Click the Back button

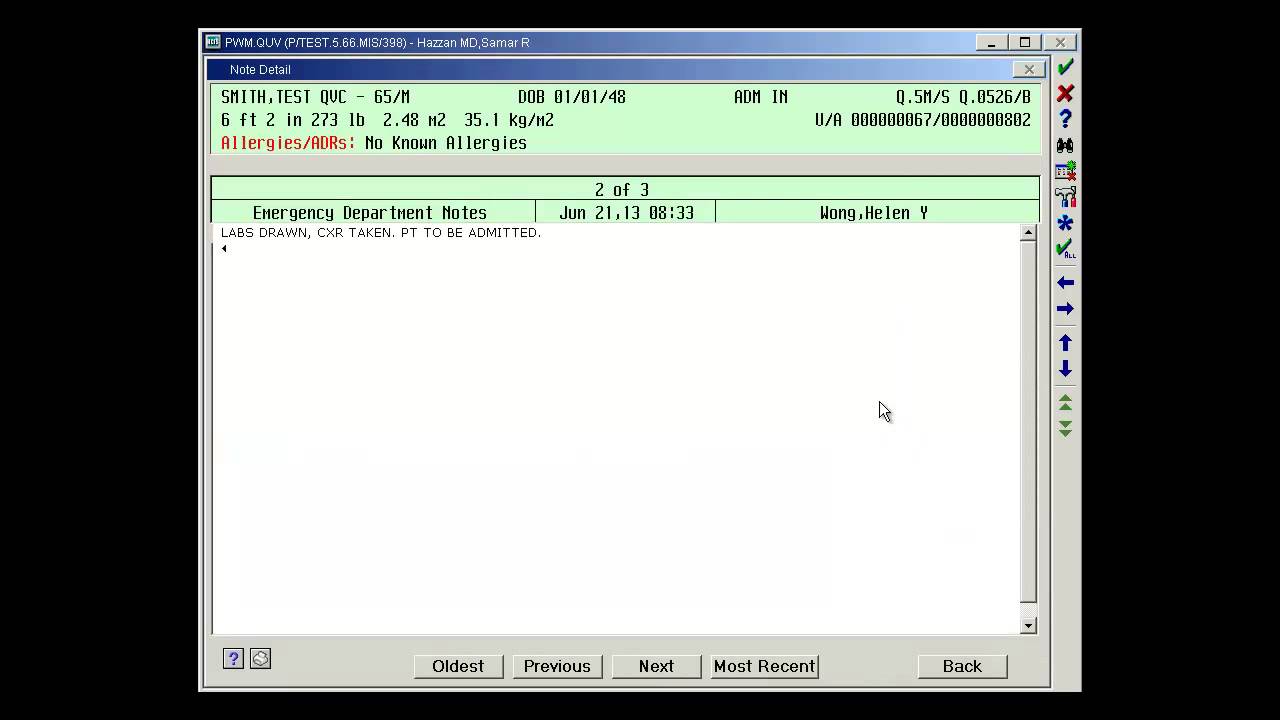pos(962,666)
